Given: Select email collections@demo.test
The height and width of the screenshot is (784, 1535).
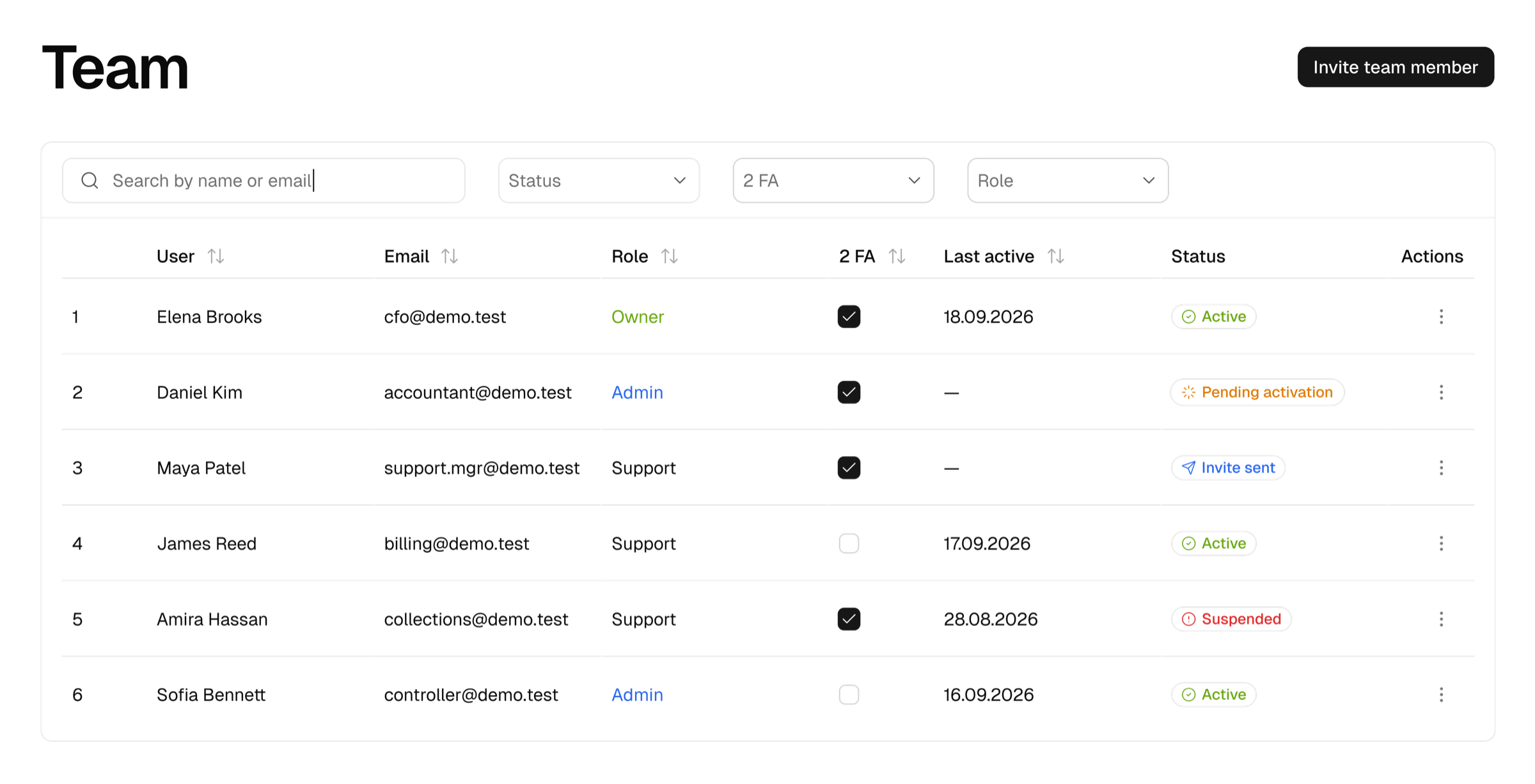Looking at the screenshot, I should pos(476,619).
